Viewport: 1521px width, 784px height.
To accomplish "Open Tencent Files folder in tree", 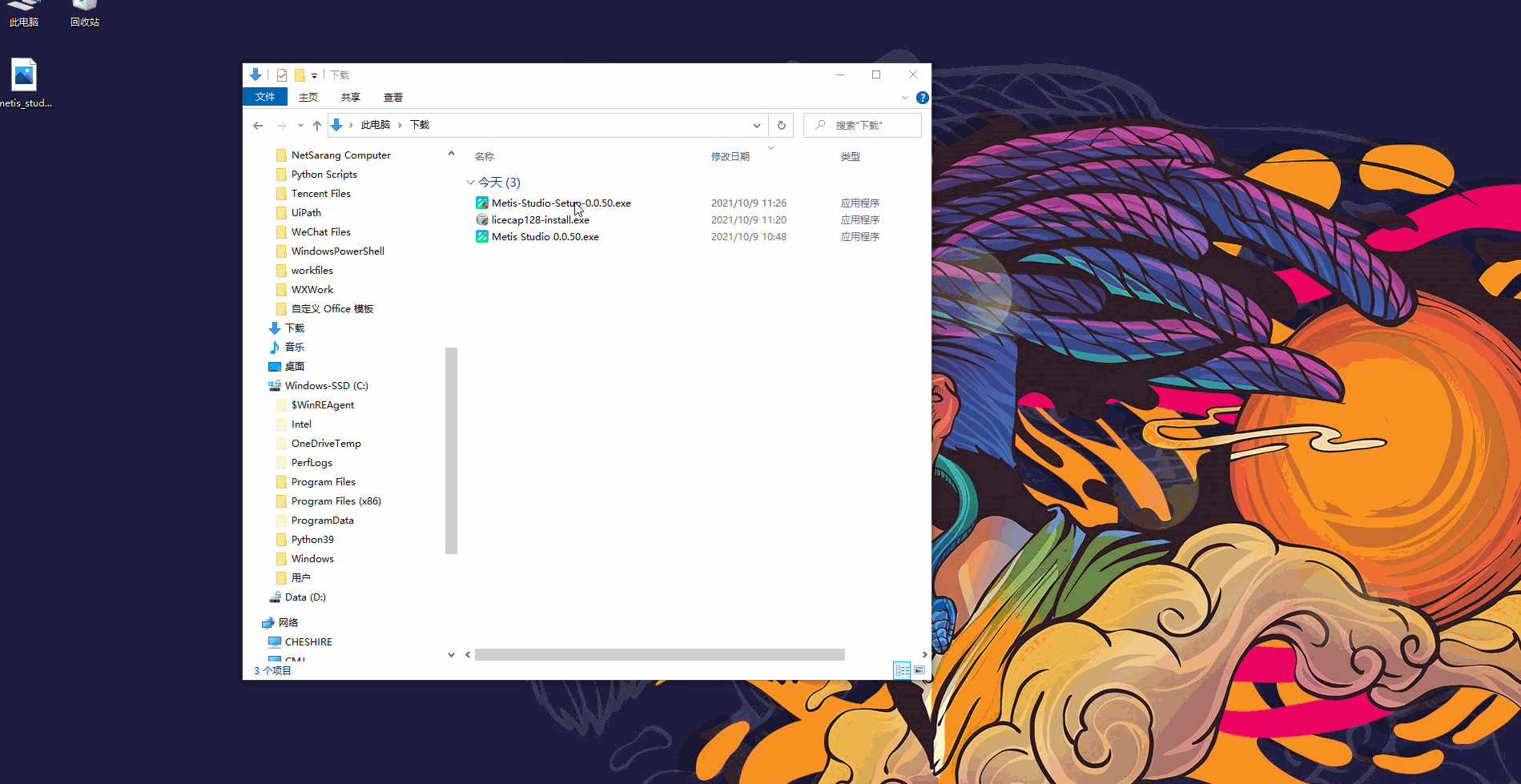I will [321, 194].
